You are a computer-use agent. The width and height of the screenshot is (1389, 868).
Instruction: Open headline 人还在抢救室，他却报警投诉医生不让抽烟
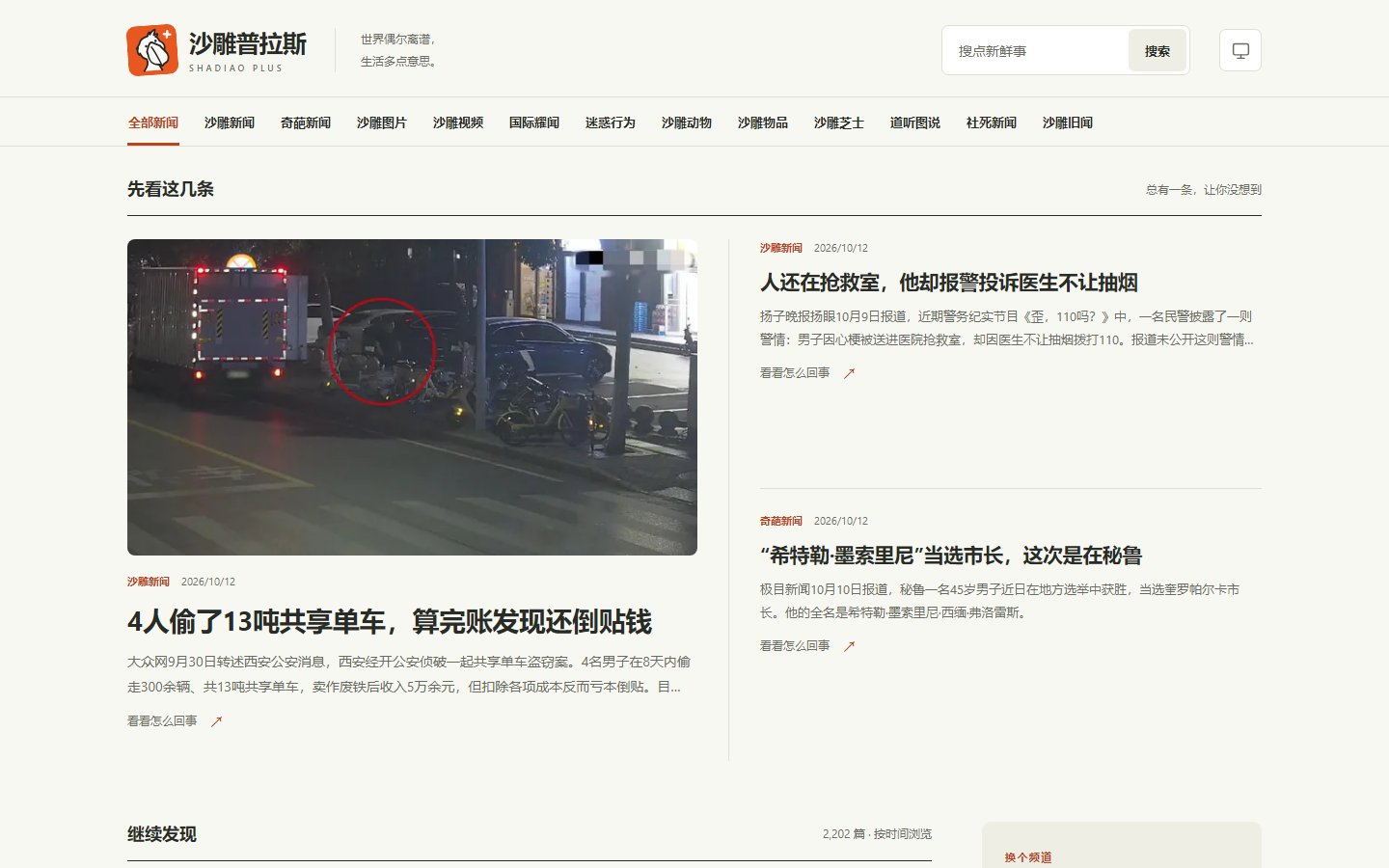pos(949,283)
